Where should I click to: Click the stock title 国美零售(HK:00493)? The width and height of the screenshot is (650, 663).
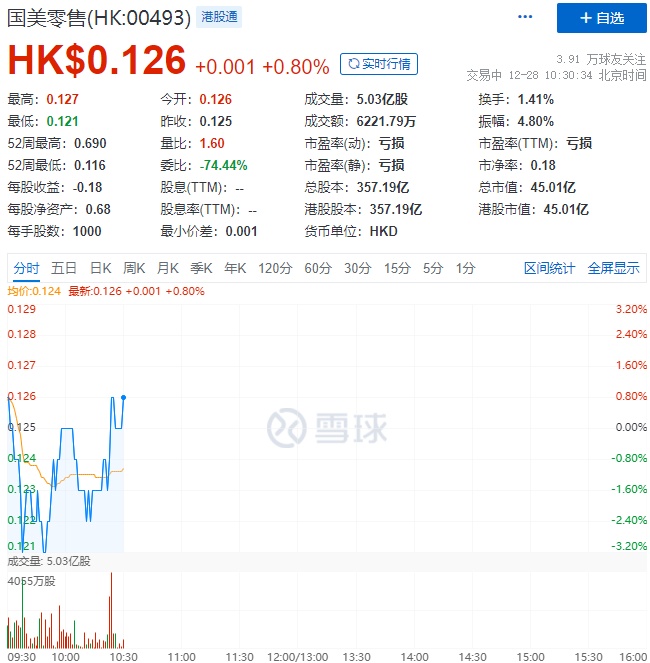[99, 18]
